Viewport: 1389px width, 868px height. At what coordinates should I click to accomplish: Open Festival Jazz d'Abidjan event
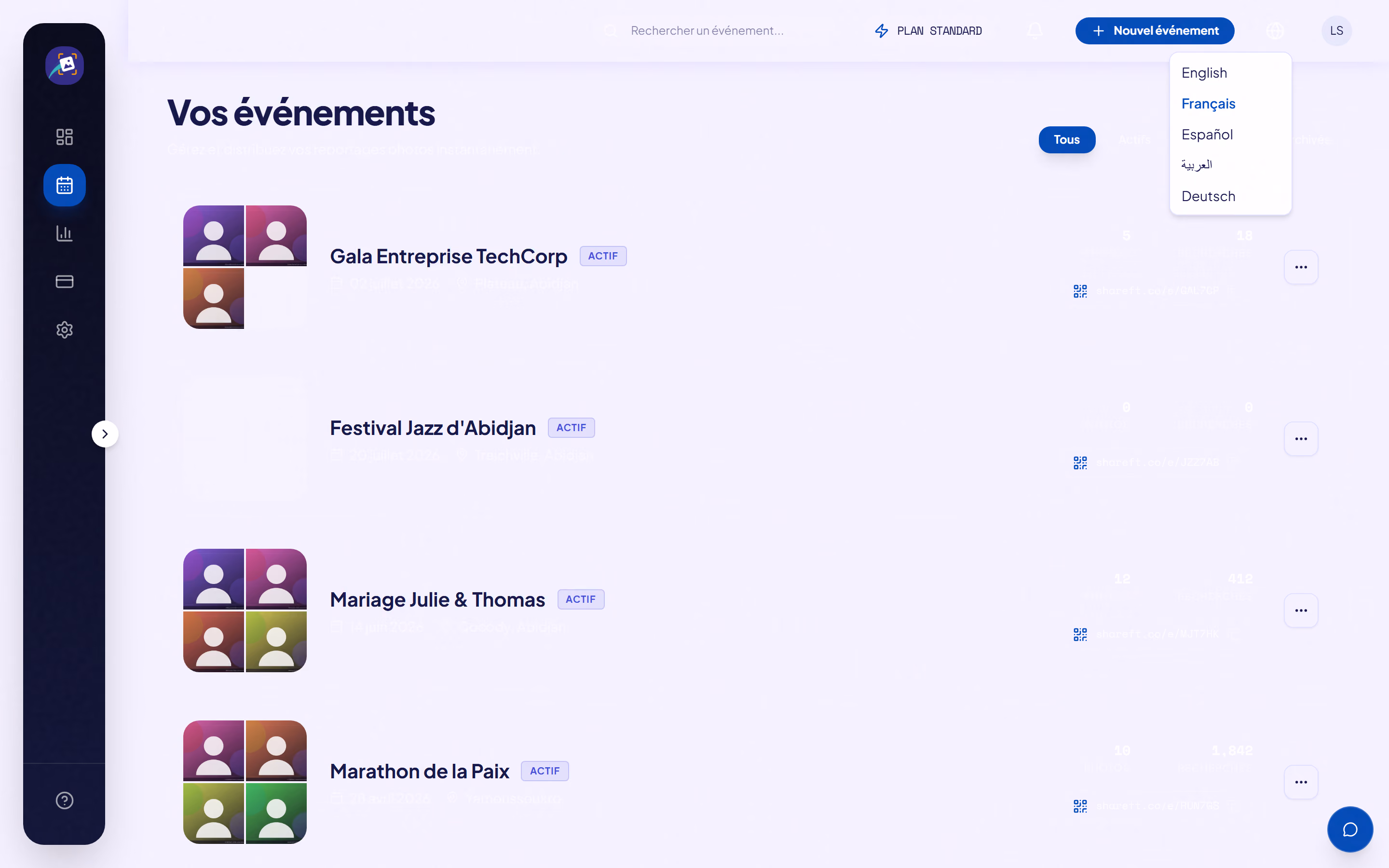(433, 428)
